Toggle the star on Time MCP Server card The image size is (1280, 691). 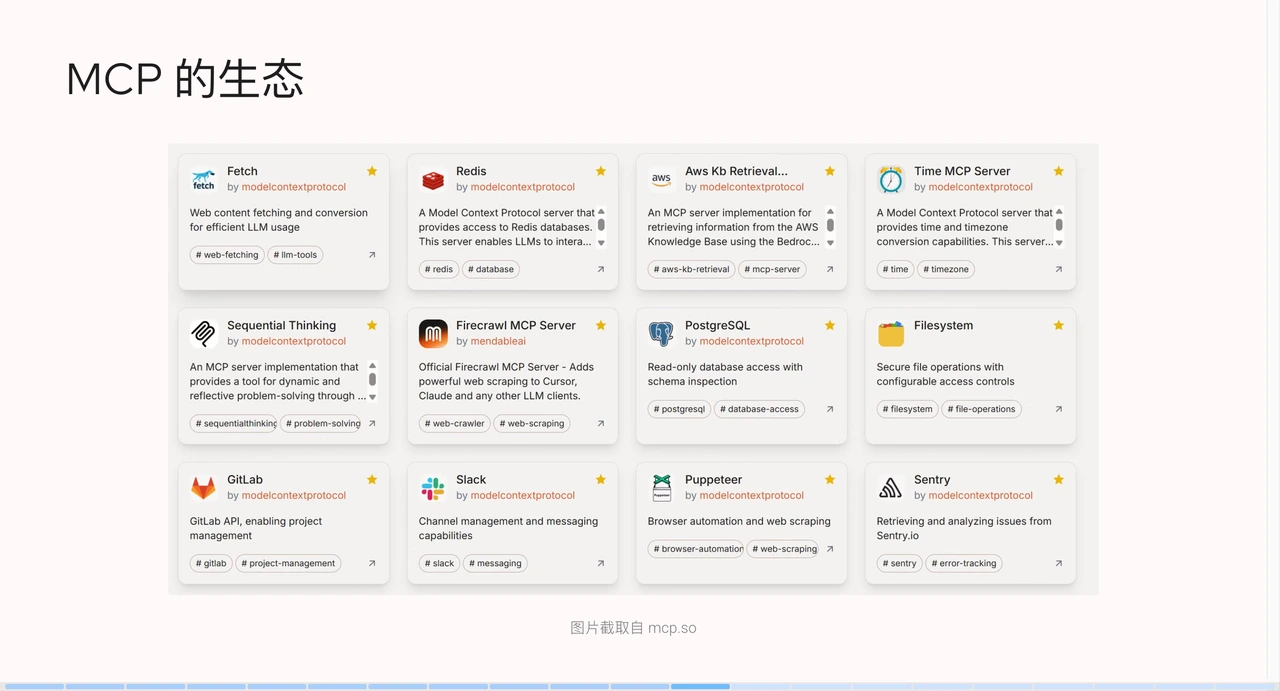point(1059,171)
